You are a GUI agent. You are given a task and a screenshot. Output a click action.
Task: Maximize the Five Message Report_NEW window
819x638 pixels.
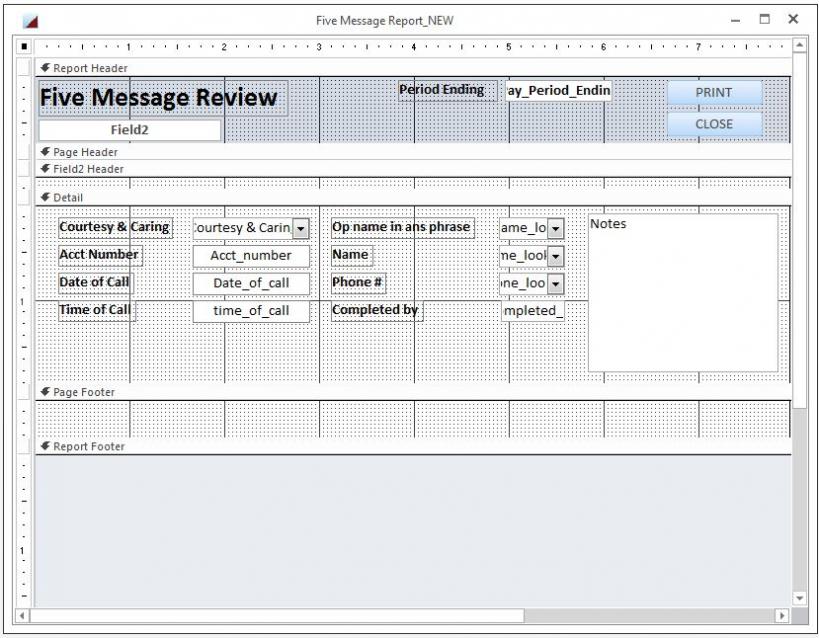(765, 20)
